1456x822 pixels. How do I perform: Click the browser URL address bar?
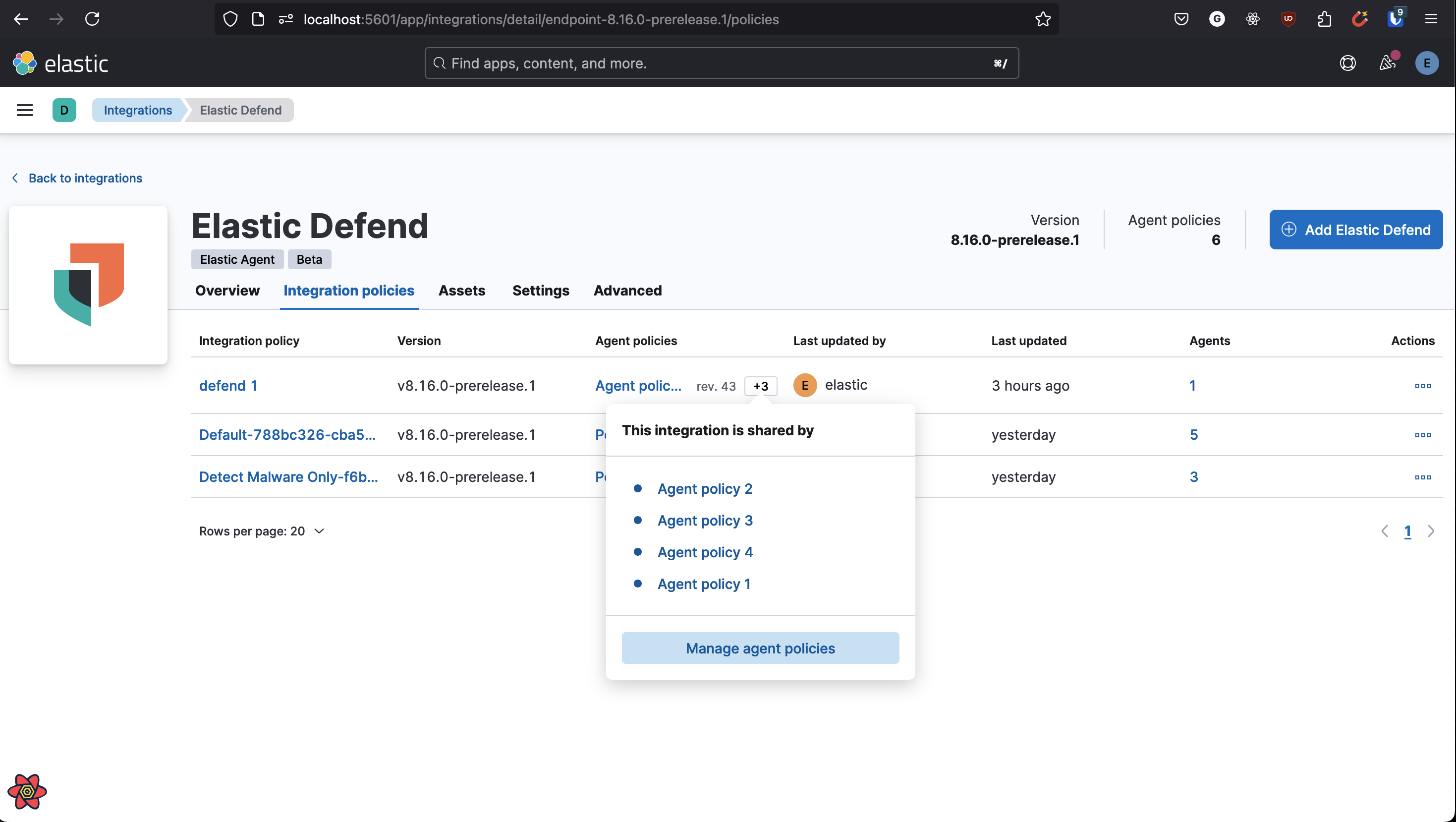point(636,19)
